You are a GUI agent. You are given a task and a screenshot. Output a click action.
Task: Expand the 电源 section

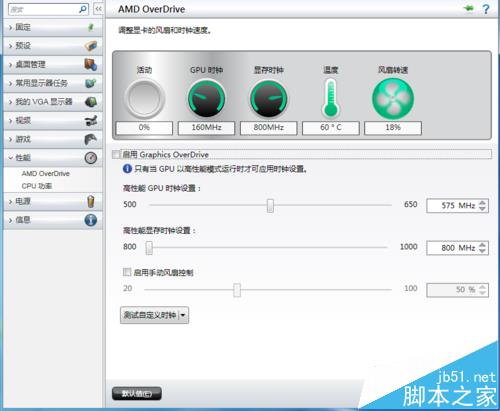tap(10, 202)
